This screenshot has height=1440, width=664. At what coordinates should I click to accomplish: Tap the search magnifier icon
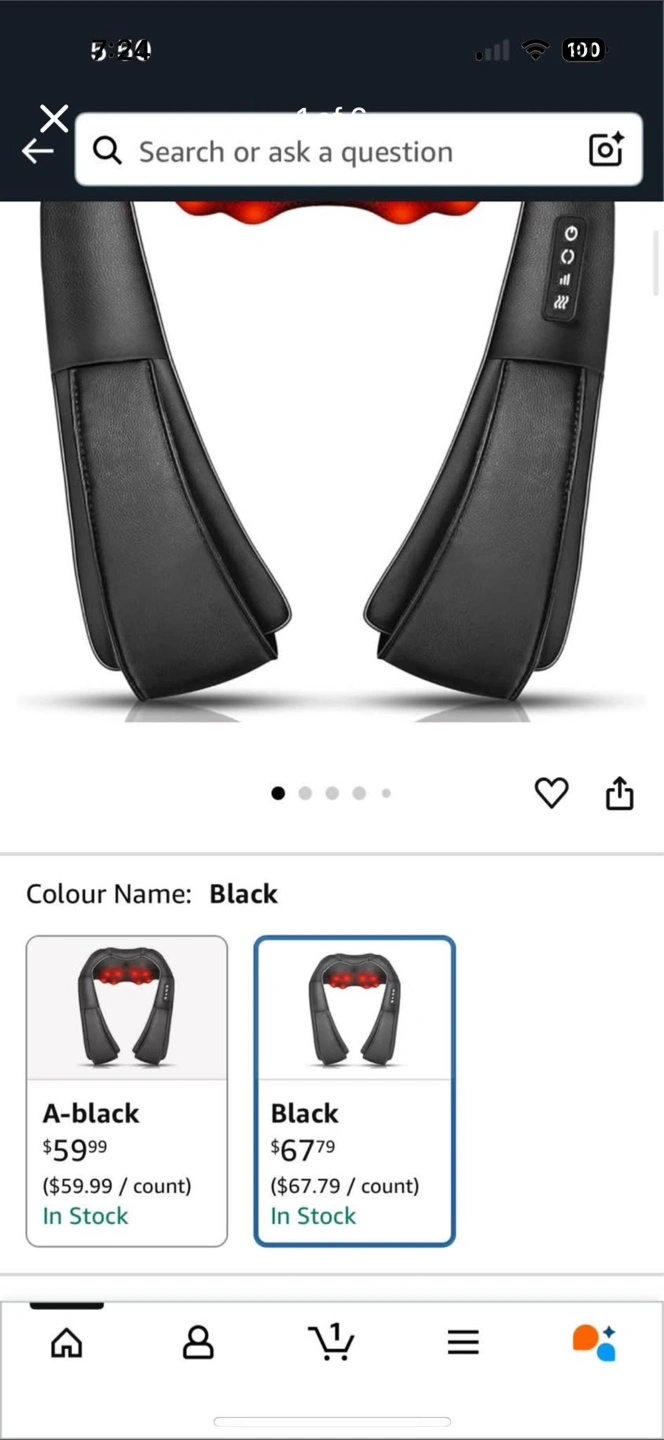click(x=107, y=150)
